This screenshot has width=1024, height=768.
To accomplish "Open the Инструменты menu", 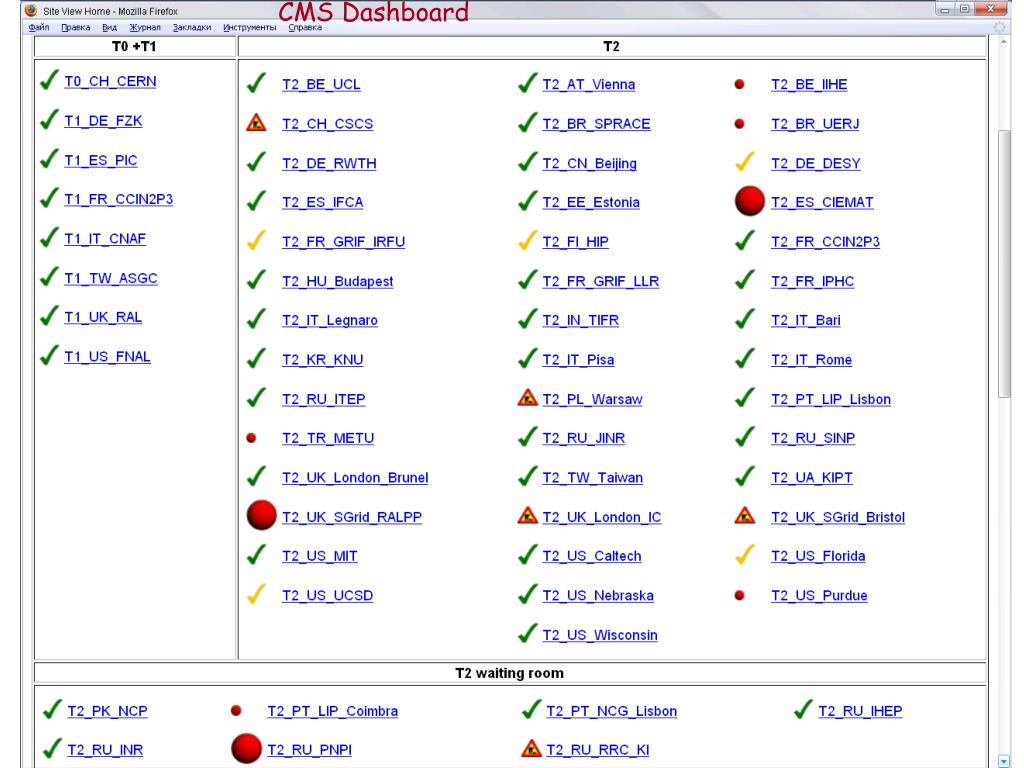I will pos(249,27).
